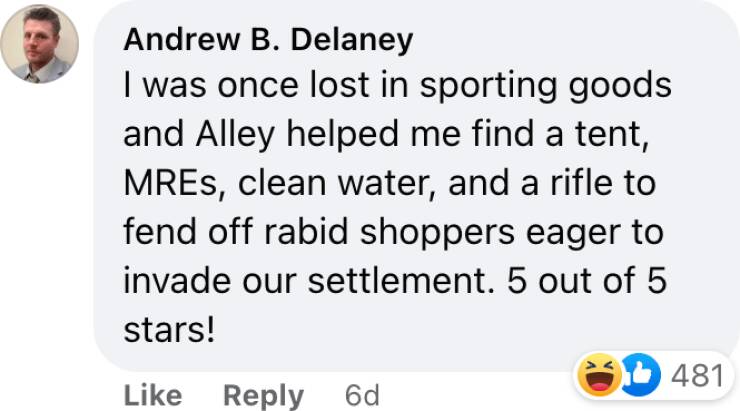
Task: Open the Andrew B. Delaney profile name link
Action: (268, 40)
